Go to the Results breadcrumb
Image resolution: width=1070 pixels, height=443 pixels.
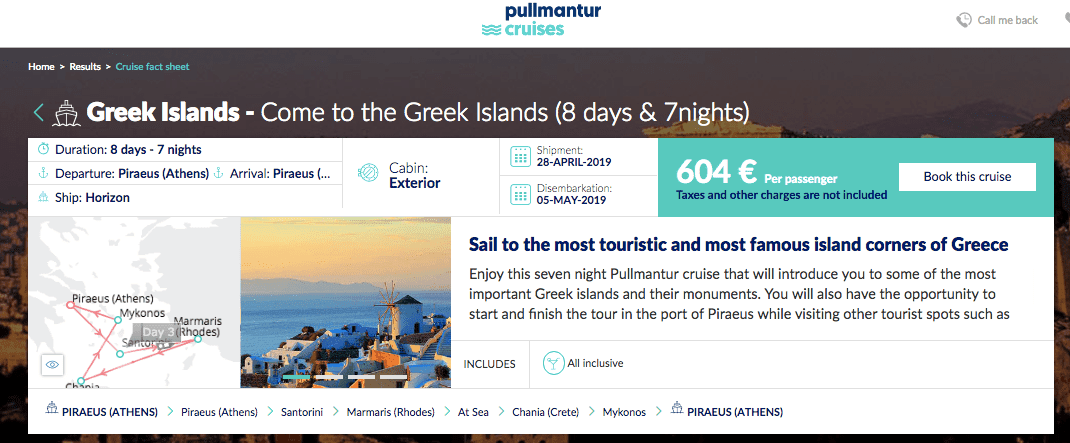[85, 67]
